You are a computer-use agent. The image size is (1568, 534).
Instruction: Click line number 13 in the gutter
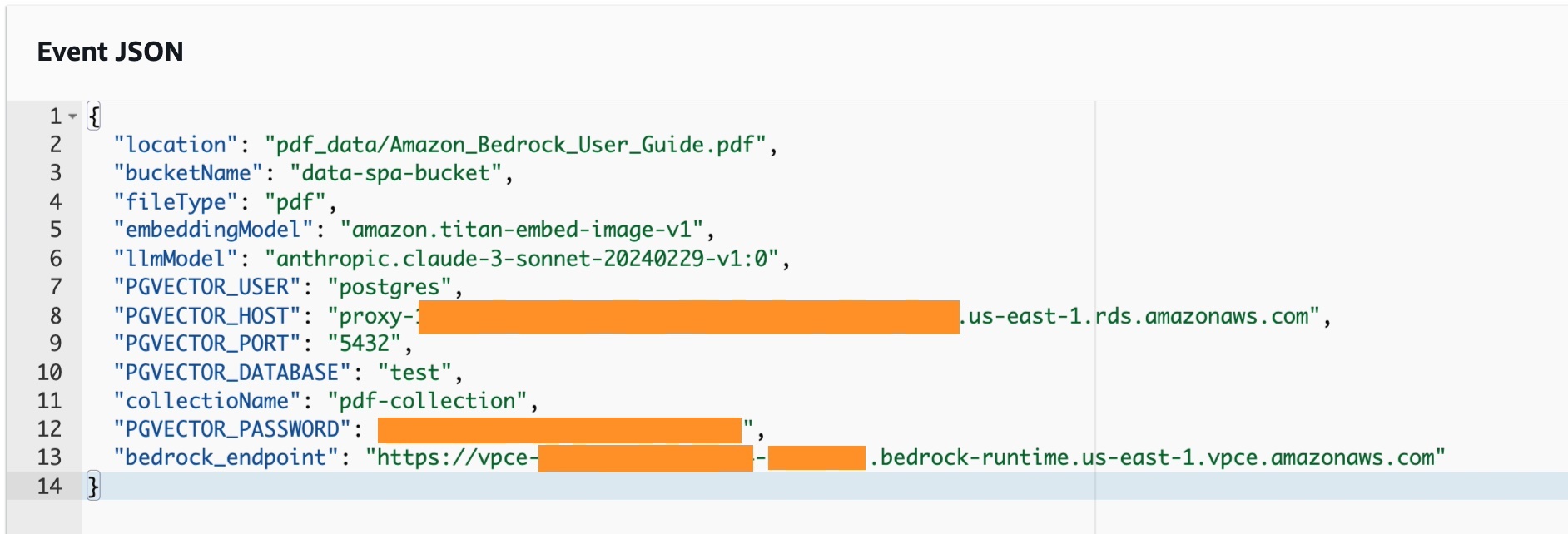pyautogui.click(x=49, y=457)
